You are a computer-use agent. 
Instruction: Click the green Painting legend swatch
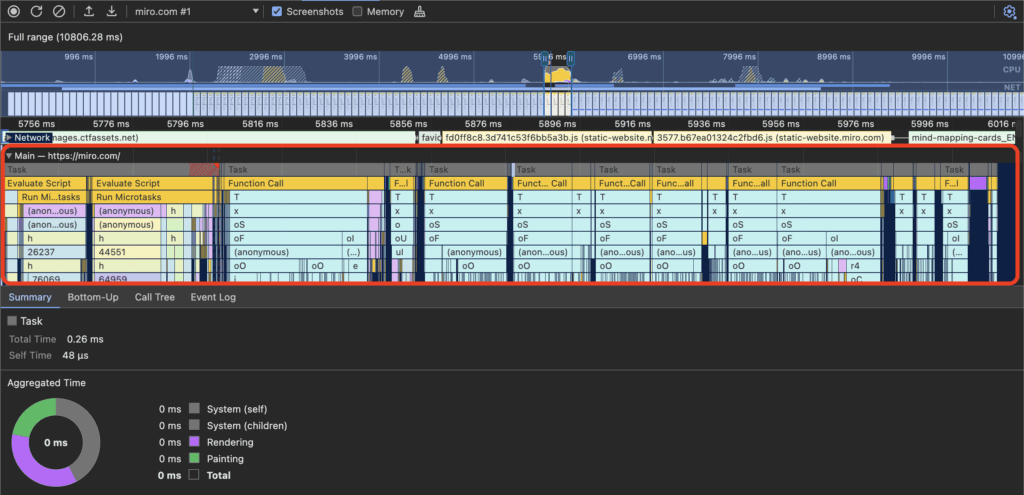click(194, 459)
